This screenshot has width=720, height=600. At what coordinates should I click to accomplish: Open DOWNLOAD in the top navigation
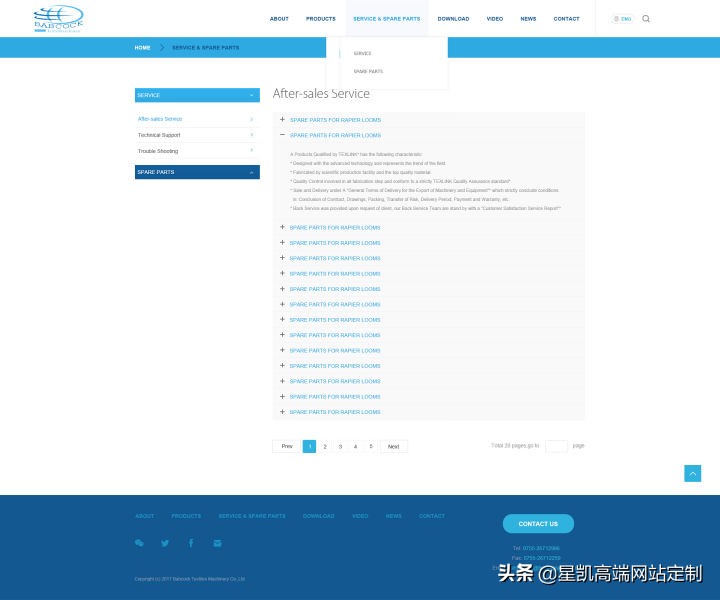click(x=453, y=19)
